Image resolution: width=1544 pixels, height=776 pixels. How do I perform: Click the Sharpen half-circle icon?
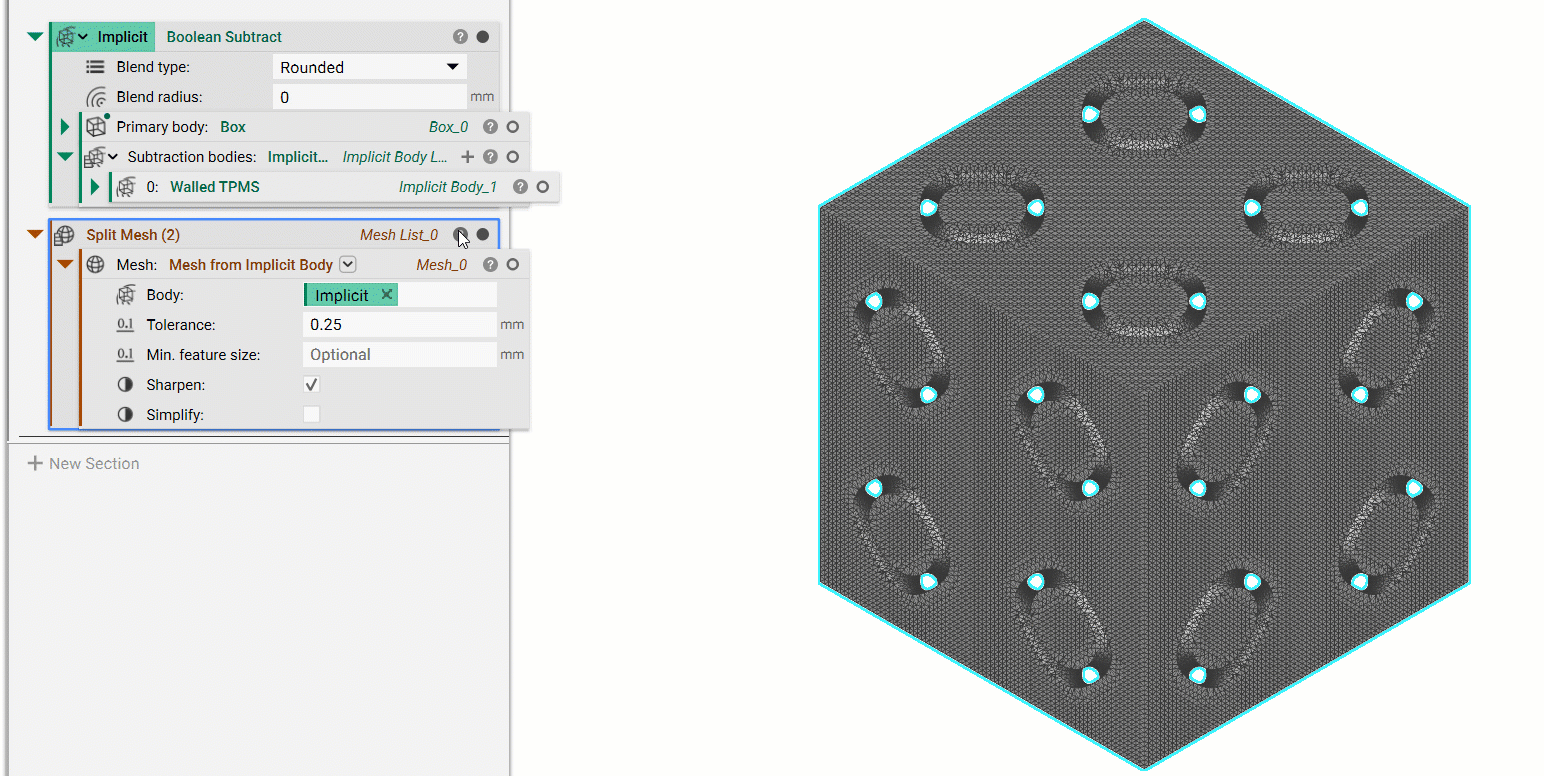click(122, 384)
